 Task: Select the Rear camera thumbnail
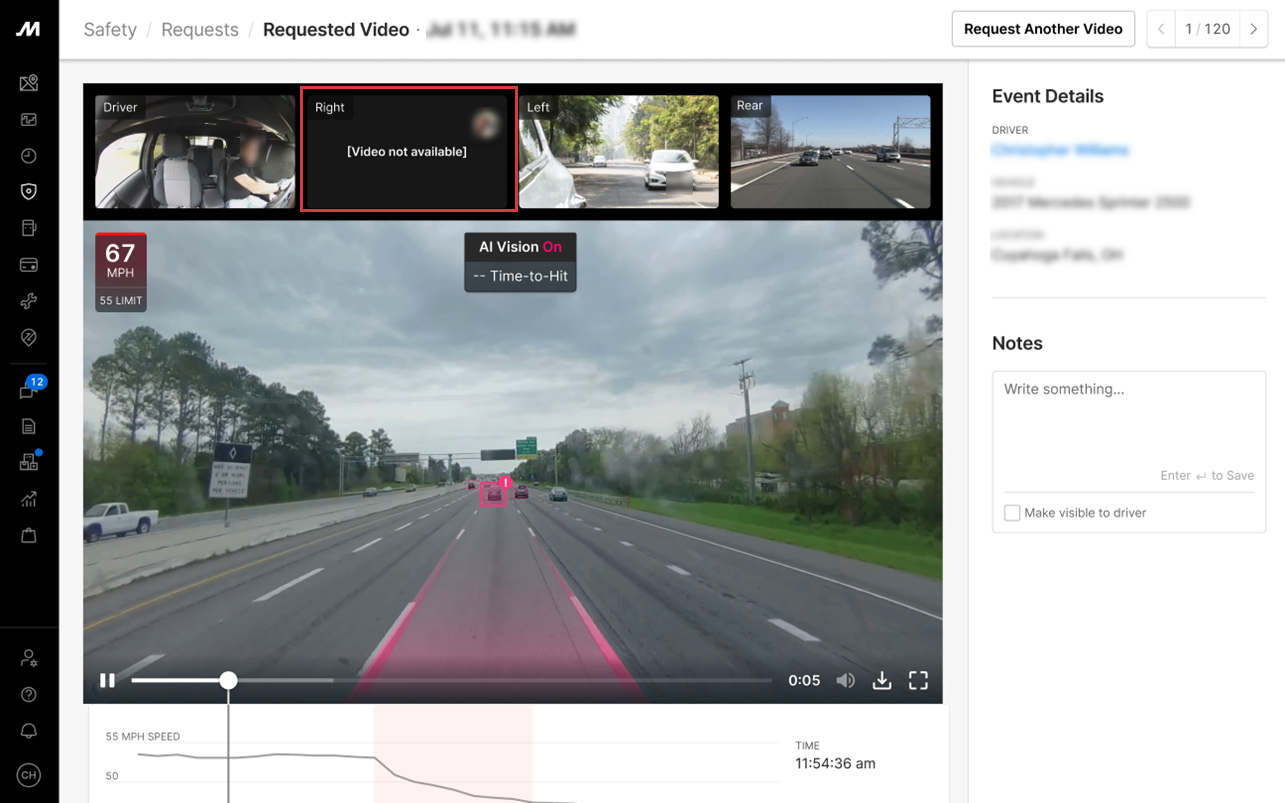[830, 152]
